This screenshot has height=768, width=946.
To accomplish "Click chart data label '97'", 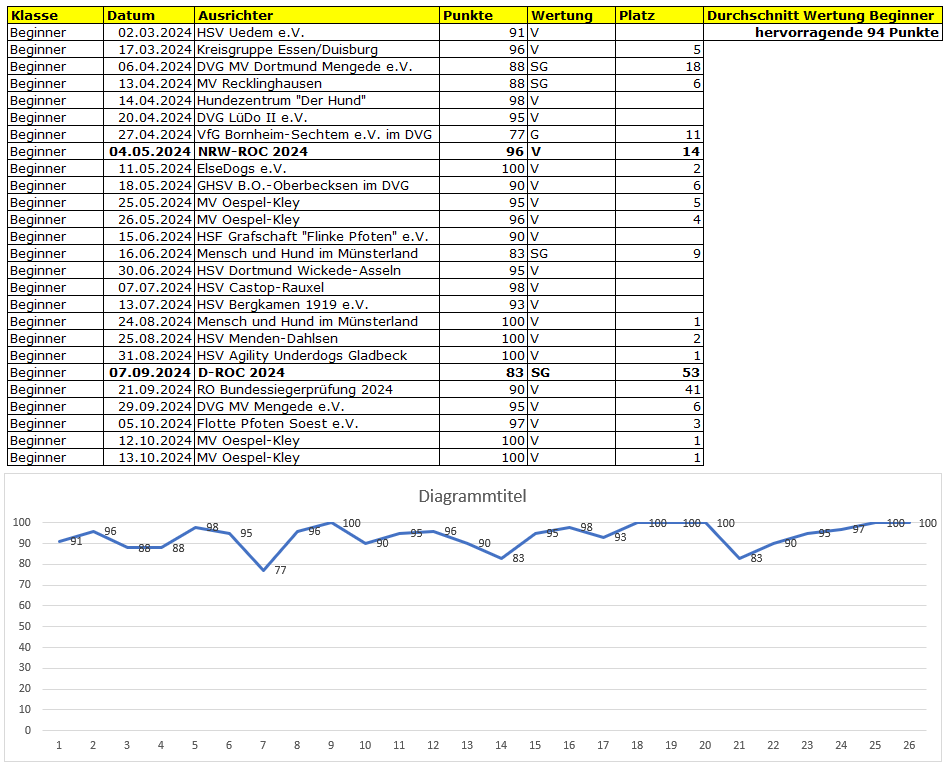I will [859, 530].
